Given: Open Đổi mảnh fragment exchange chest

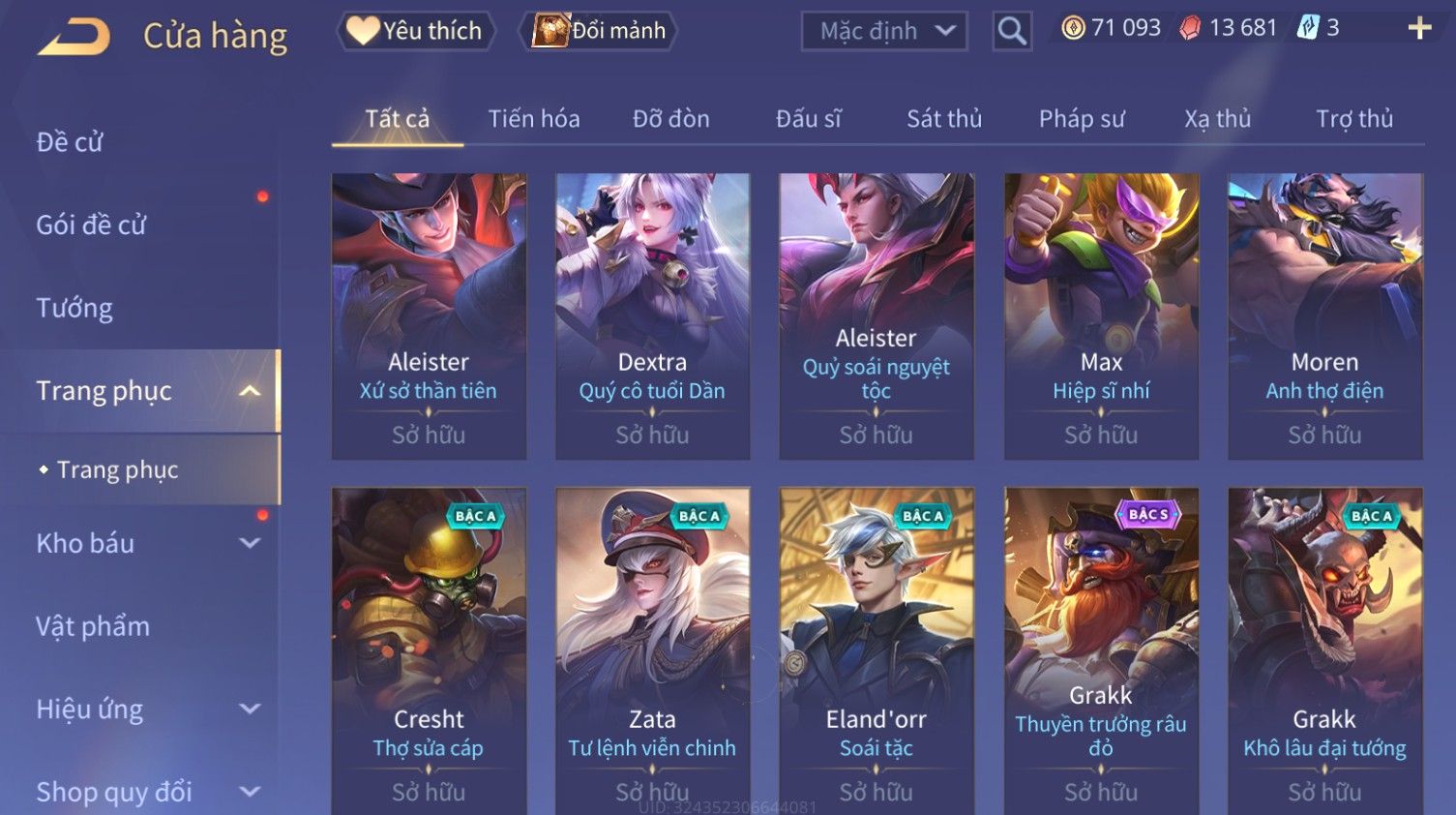Looking at the screenshot, I should click(x=598, y=31).
